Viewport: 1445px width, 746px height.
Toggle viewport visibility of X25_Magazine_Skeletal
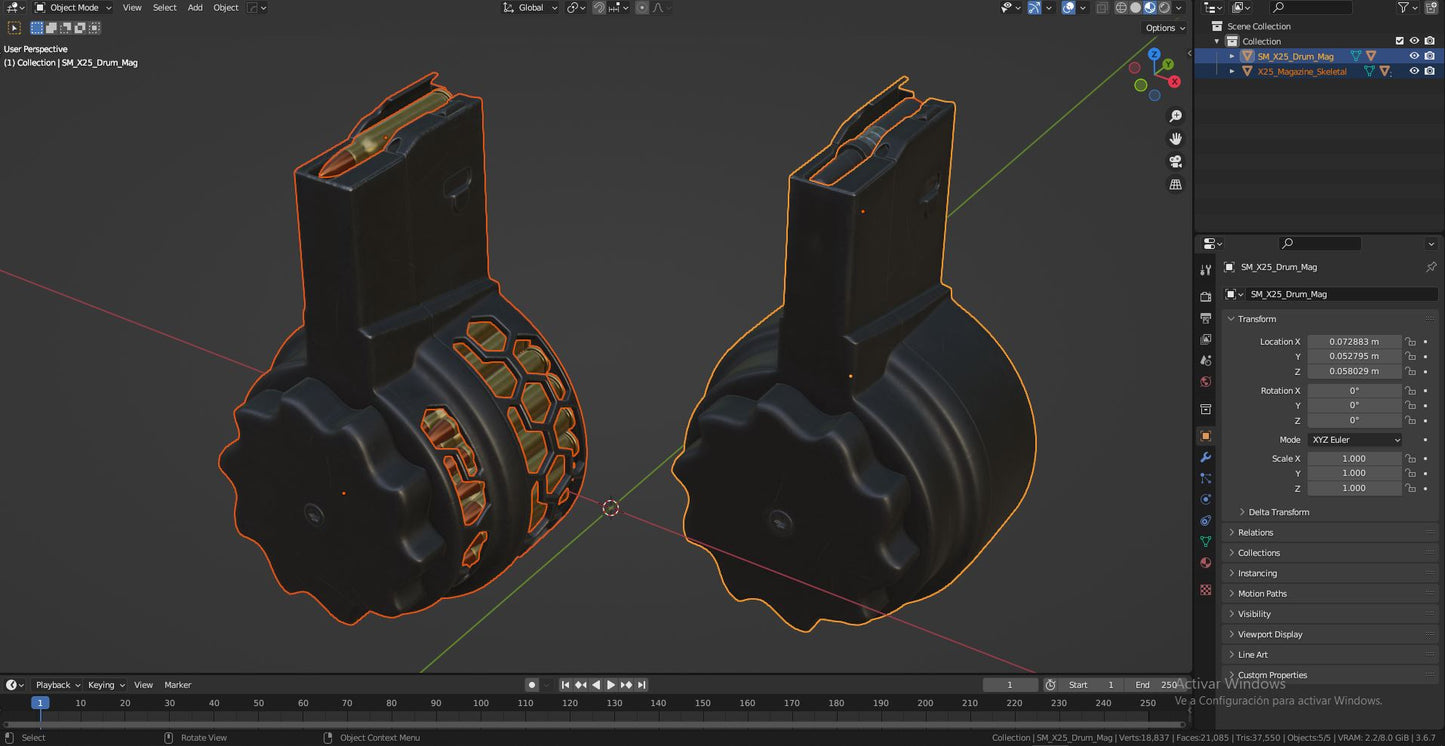coord(1413,71)
